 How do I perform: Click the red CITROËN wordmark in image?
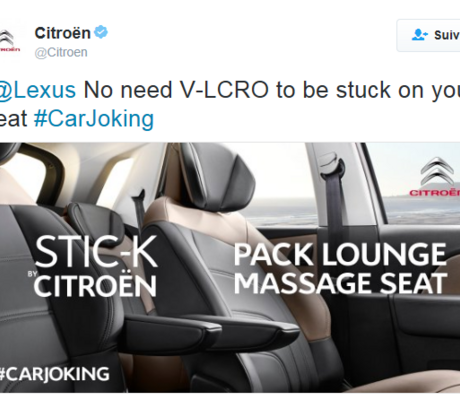[x=435, y=193]
